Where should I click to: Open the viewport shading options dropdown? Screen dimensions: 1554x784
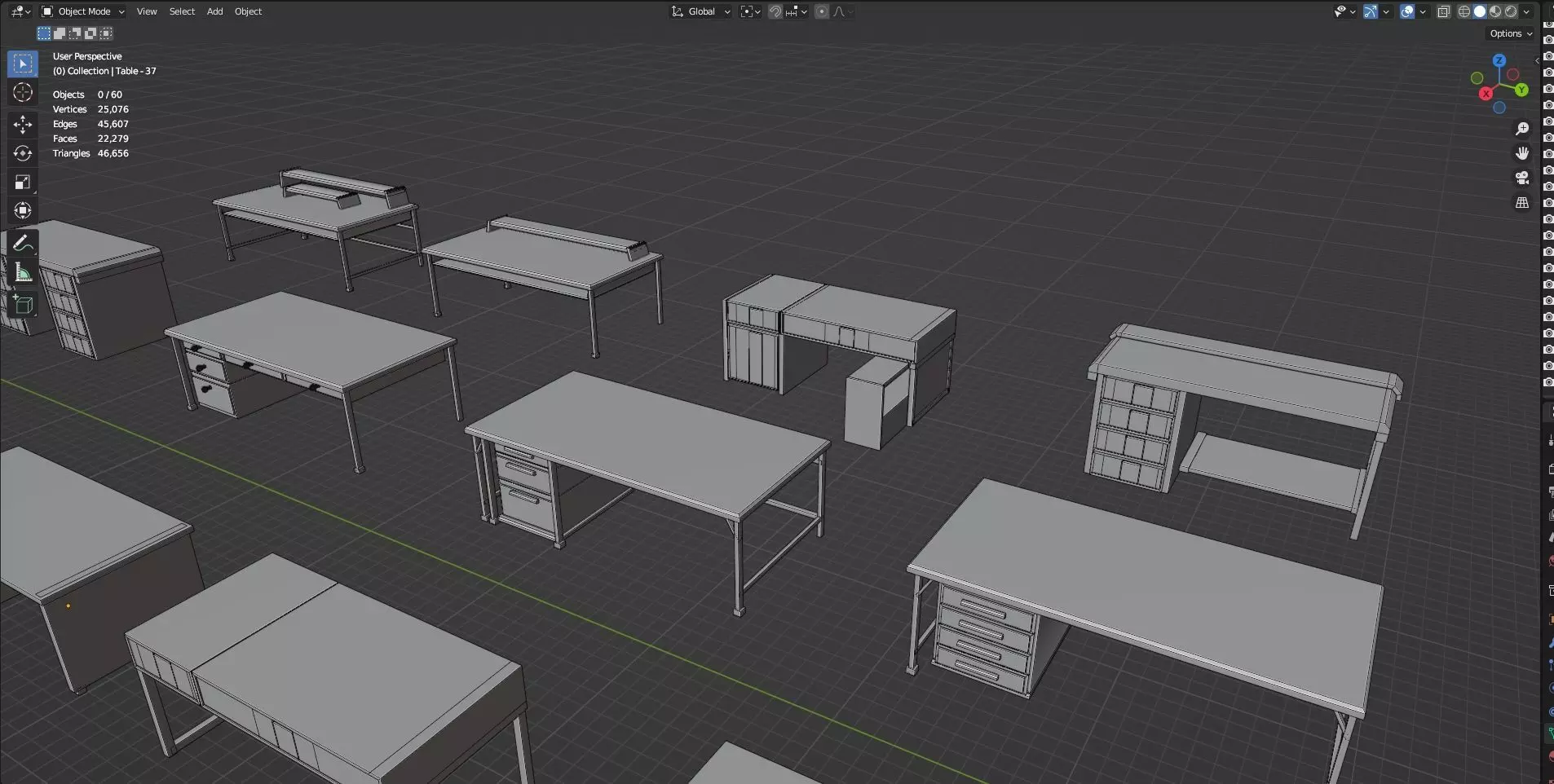pyautogui.click(x=1526, y=11)
